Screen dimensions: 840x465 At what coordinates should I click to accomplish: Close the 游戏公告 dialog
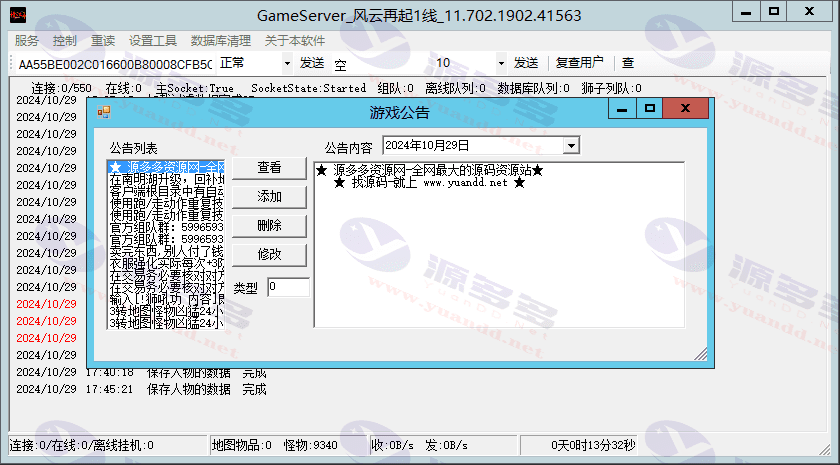pyautogui.click(x=684, y=108)
